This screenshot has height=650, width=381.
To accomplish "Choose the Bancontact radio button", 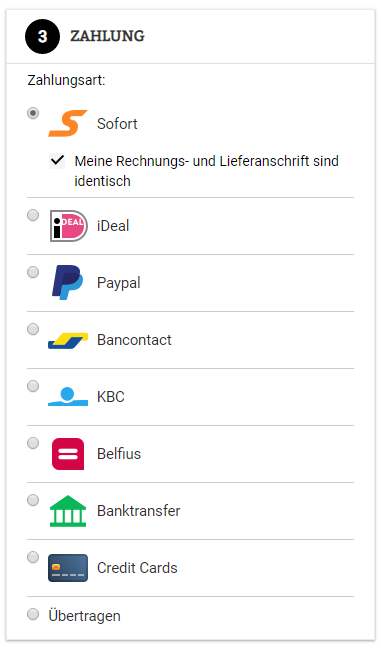I will (x=33, y=329).
